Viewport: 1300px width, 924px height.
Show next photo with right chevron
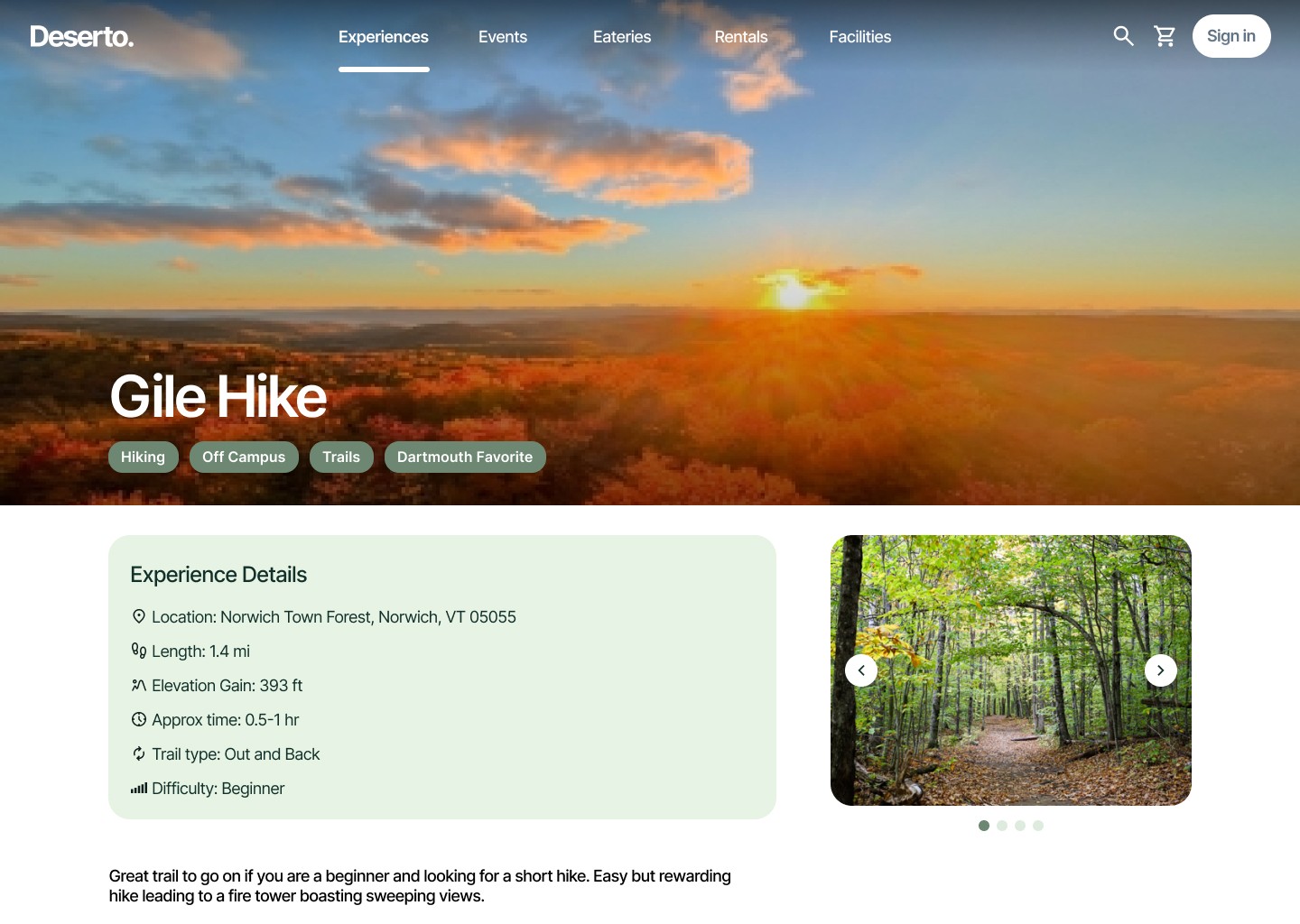pos(1161,670)
